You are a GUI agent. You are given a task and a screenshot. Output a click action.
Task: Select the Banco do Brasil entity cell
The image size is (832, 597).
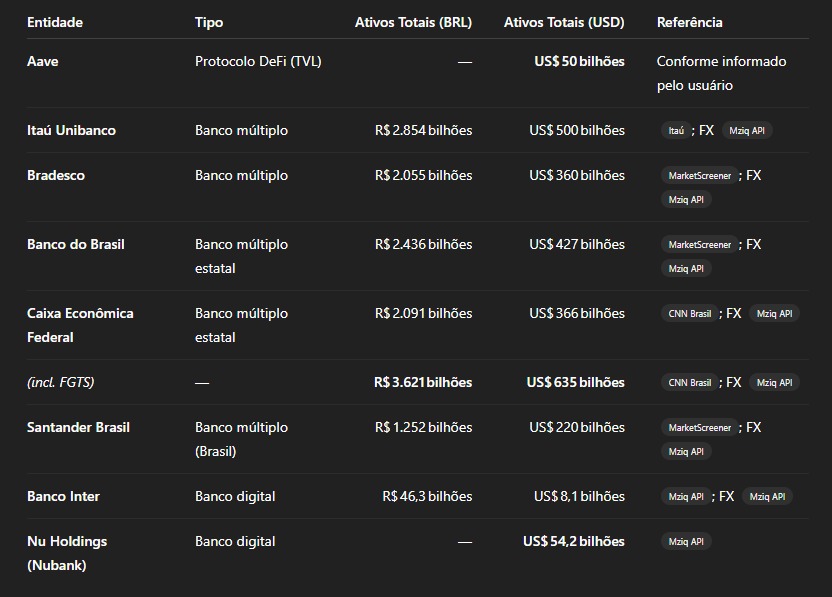tap(76, 245)
